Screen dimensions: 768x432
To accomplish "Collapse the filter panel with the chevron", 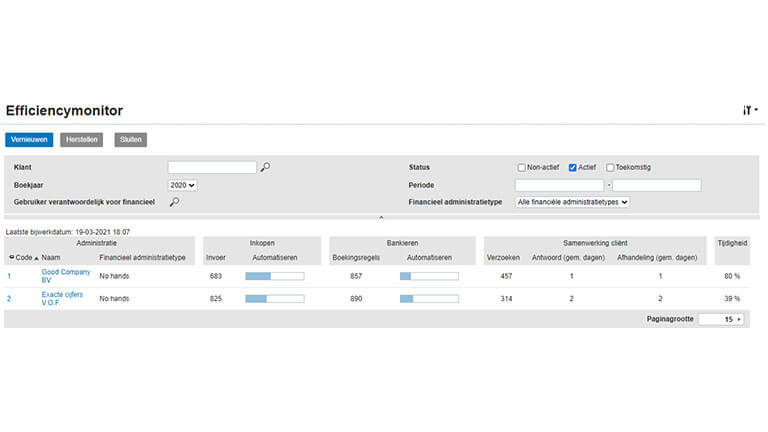I will pos(381,217).
